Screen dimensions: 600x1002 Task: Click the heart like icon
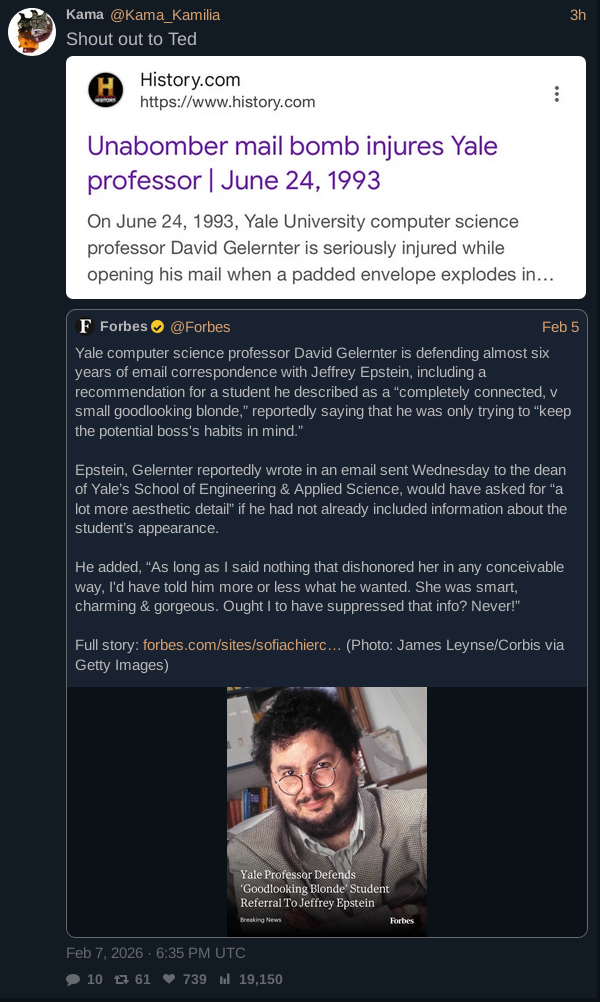point(169,979)
